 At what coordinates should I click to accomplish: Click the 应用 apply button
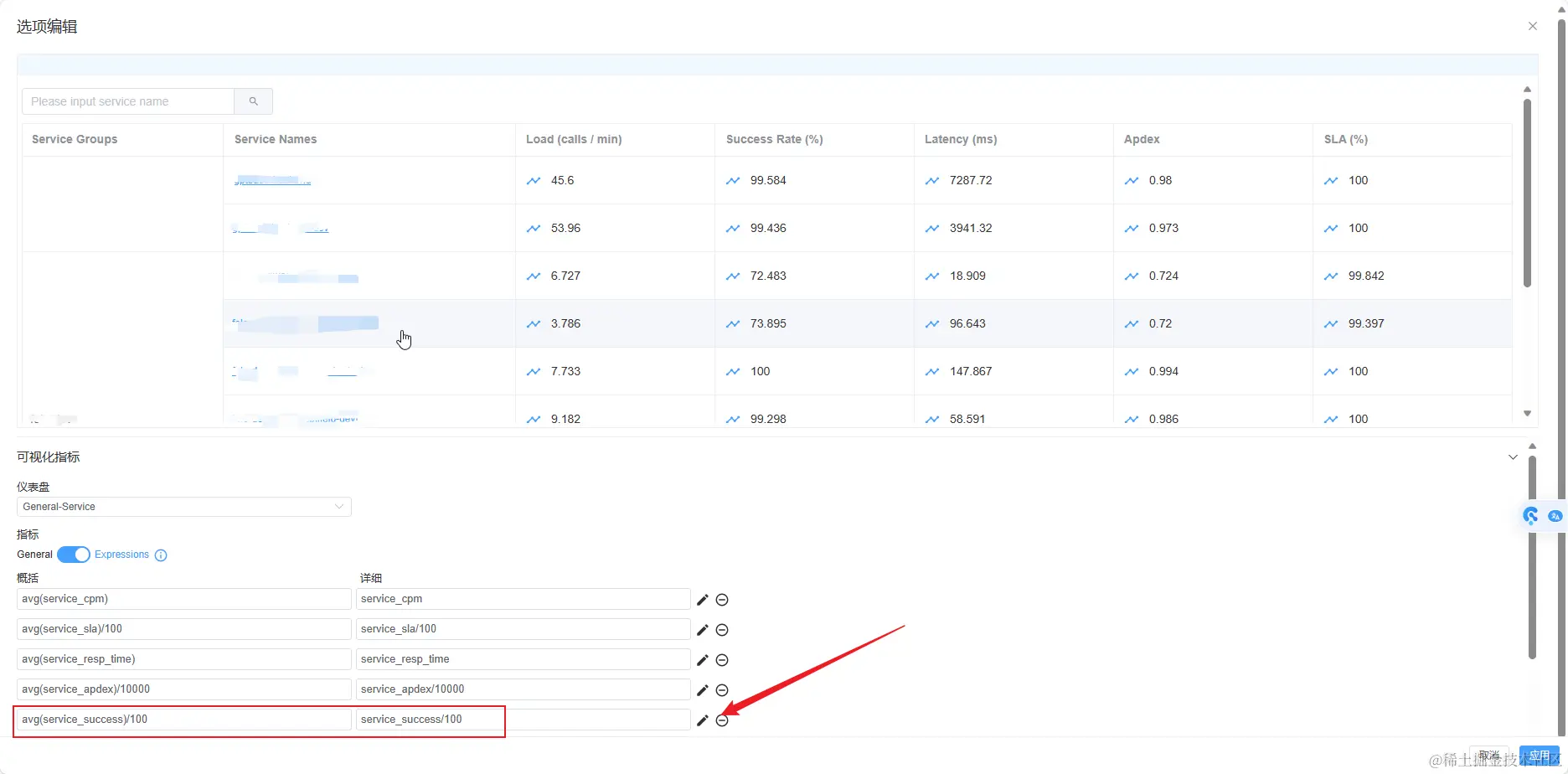click(x=1540, y=756)
